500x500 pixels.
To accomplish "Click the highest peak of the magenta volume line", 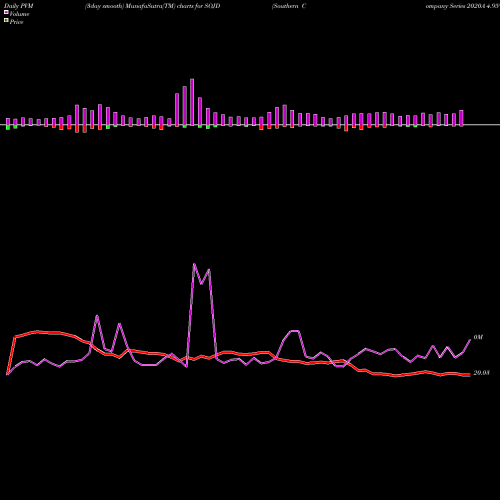I will pos(194,264).
